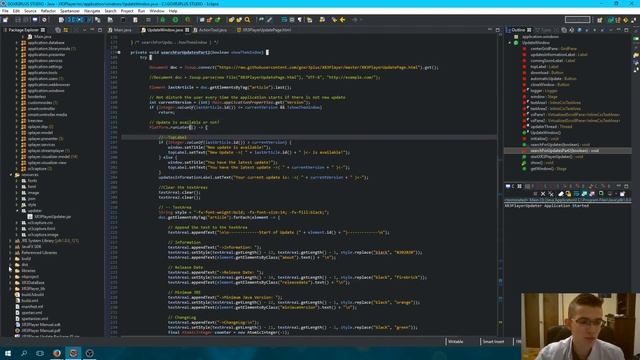Image resolution: width=640 pixels, height=360 pixels.
Task: Click Remove All Terminated Launches double-X icon
Action: (551, 194)
